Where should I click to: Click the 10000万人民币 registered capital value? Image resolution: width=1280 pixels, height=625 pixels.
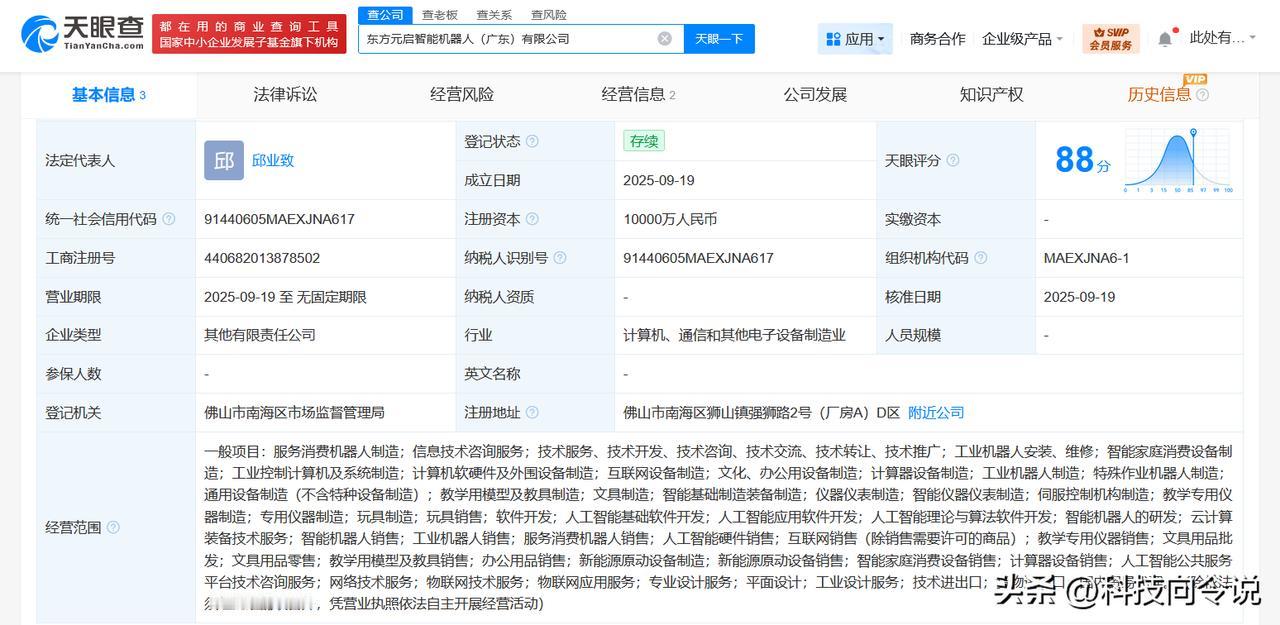click(x=670, y=219)
